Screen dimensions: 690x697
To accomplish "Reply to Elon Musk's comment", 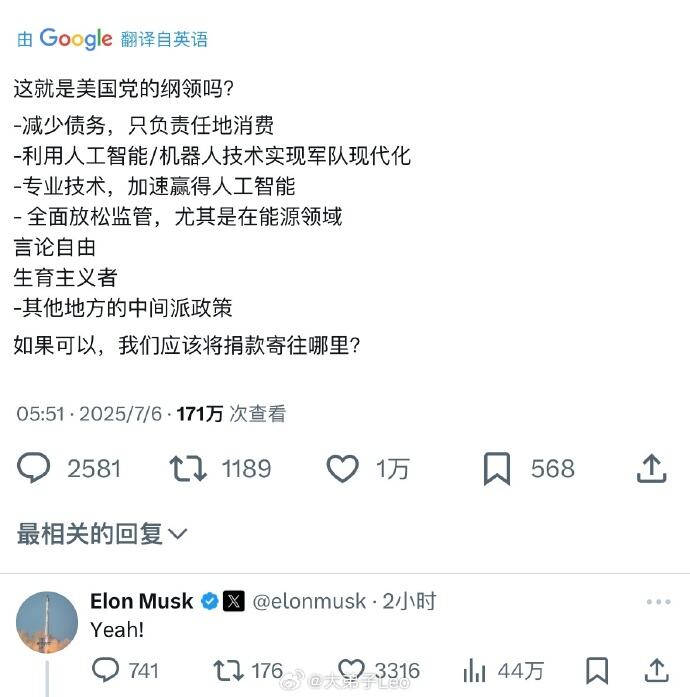I will pos(106,669).
